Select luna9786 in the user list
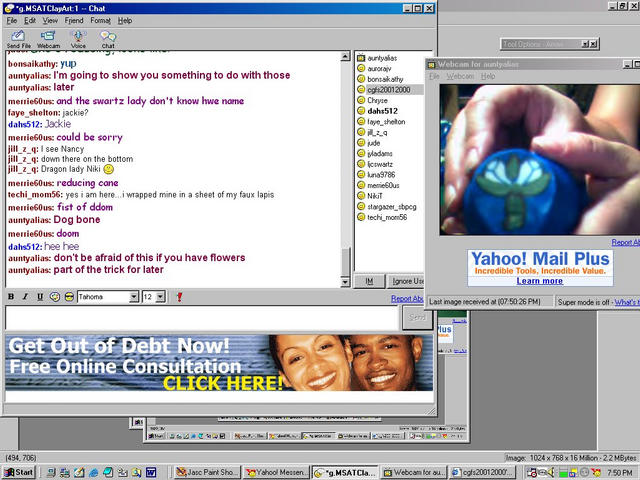This screenshot has width=640, height=480. click(381, 175)
